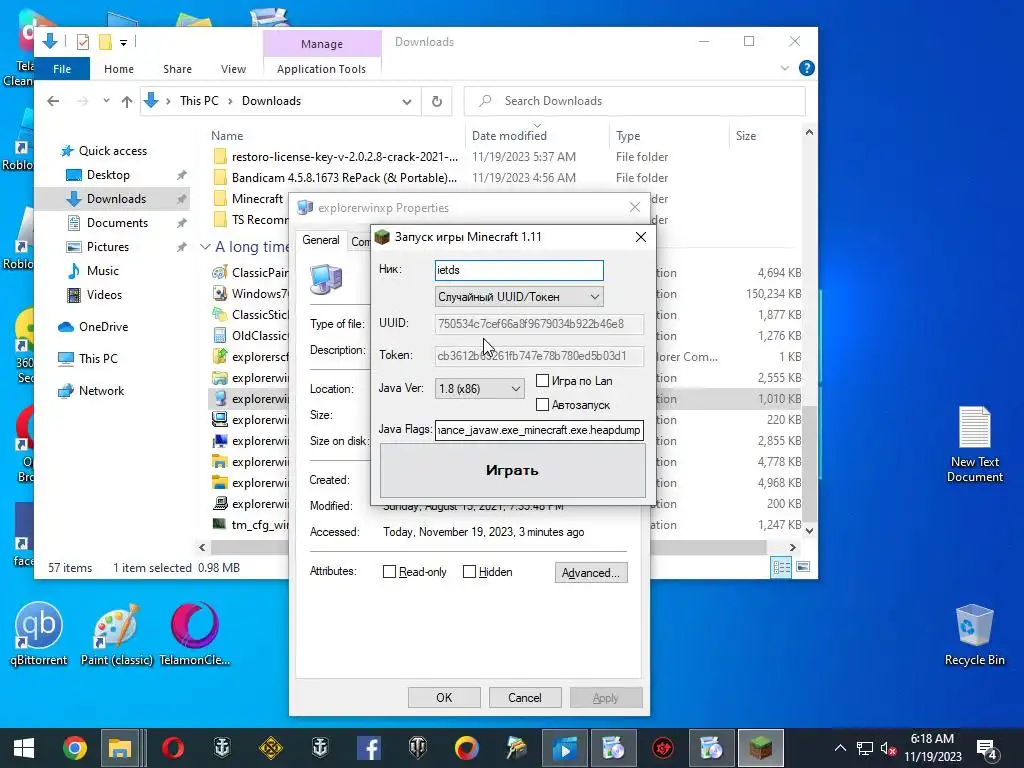Screen dimensions: 1024x768
Task: Open the File tab in Explorer
Action: (x=62, y=69)
